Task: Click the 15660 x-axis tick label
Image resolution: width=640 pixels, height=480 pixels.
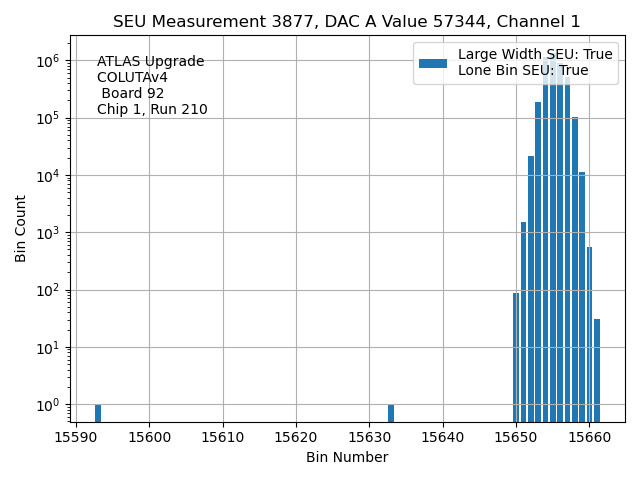Action: tap(588, 437)
